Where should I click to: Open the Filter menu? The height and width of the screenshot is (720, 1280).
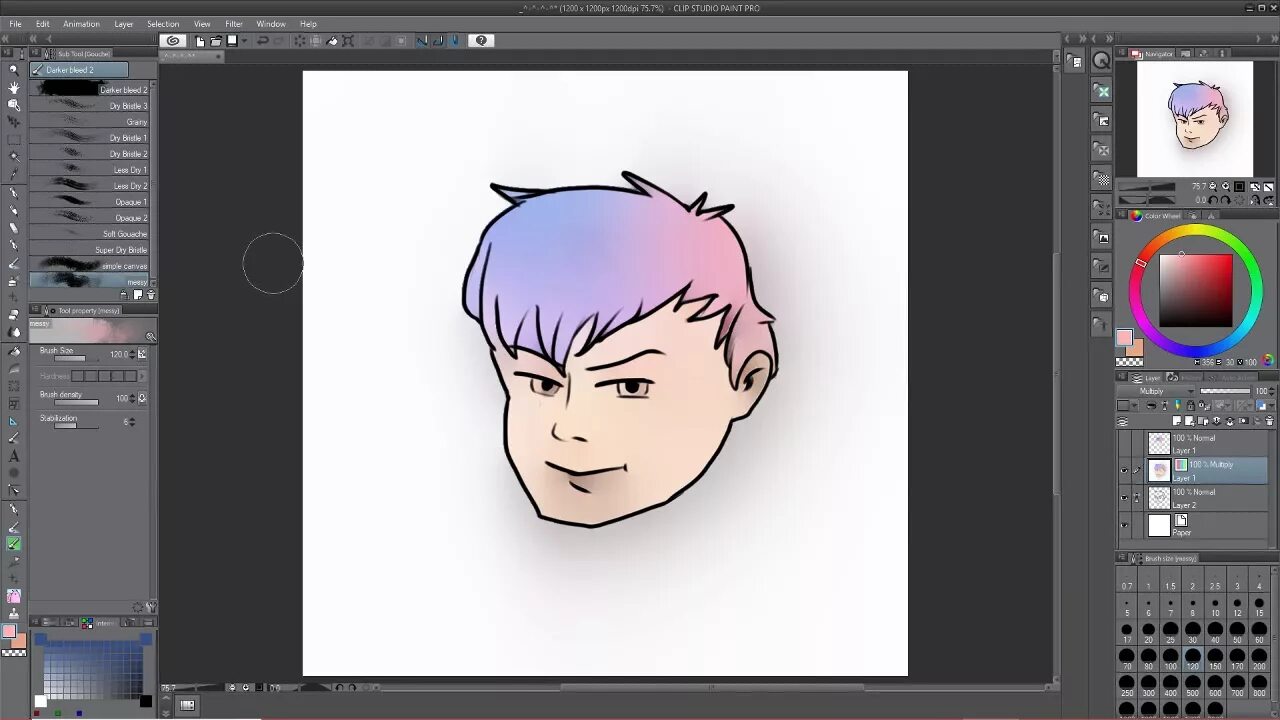coord(233,24)
